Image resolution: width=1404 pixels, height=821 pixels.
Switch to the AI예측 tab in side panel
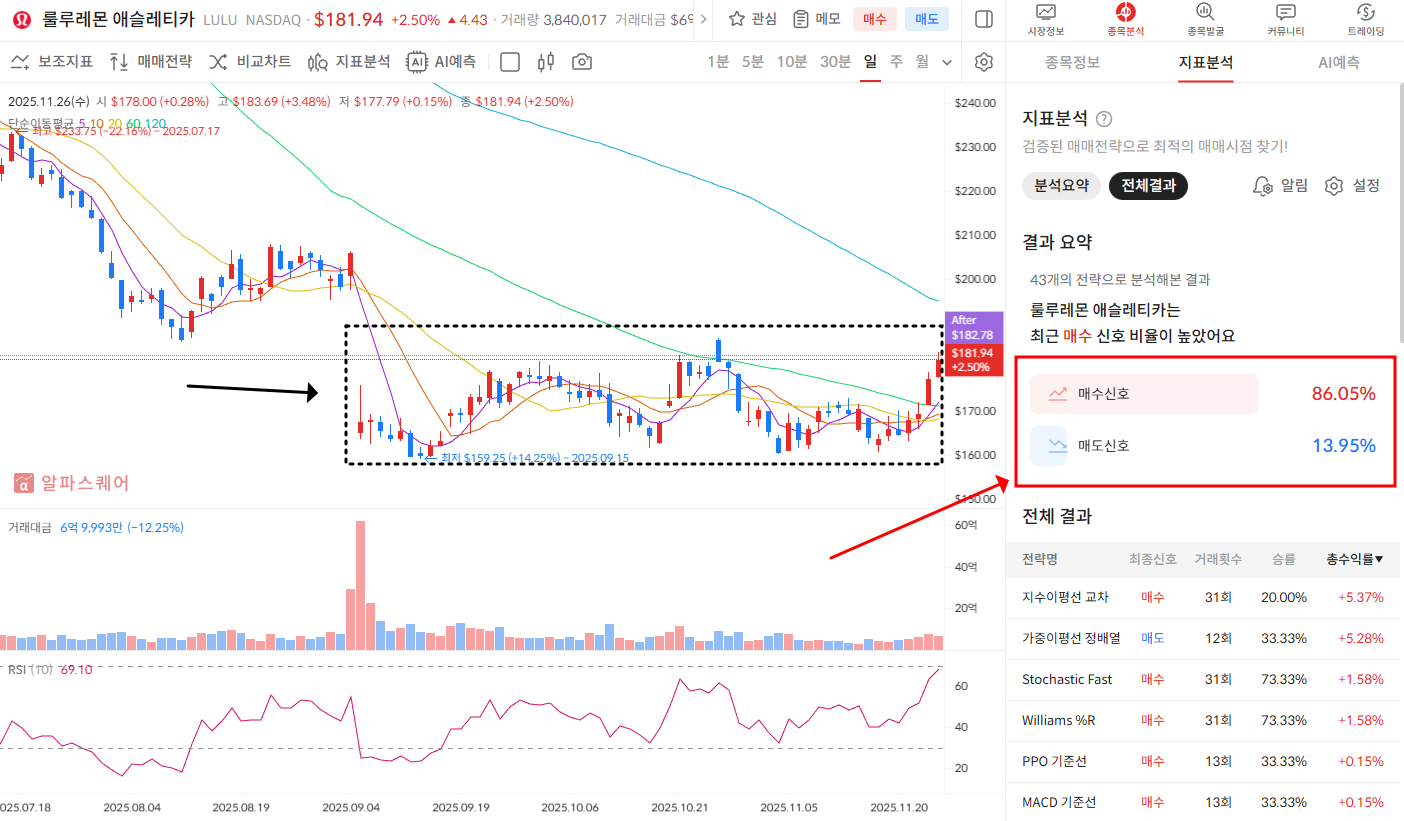pos(1338,62)
